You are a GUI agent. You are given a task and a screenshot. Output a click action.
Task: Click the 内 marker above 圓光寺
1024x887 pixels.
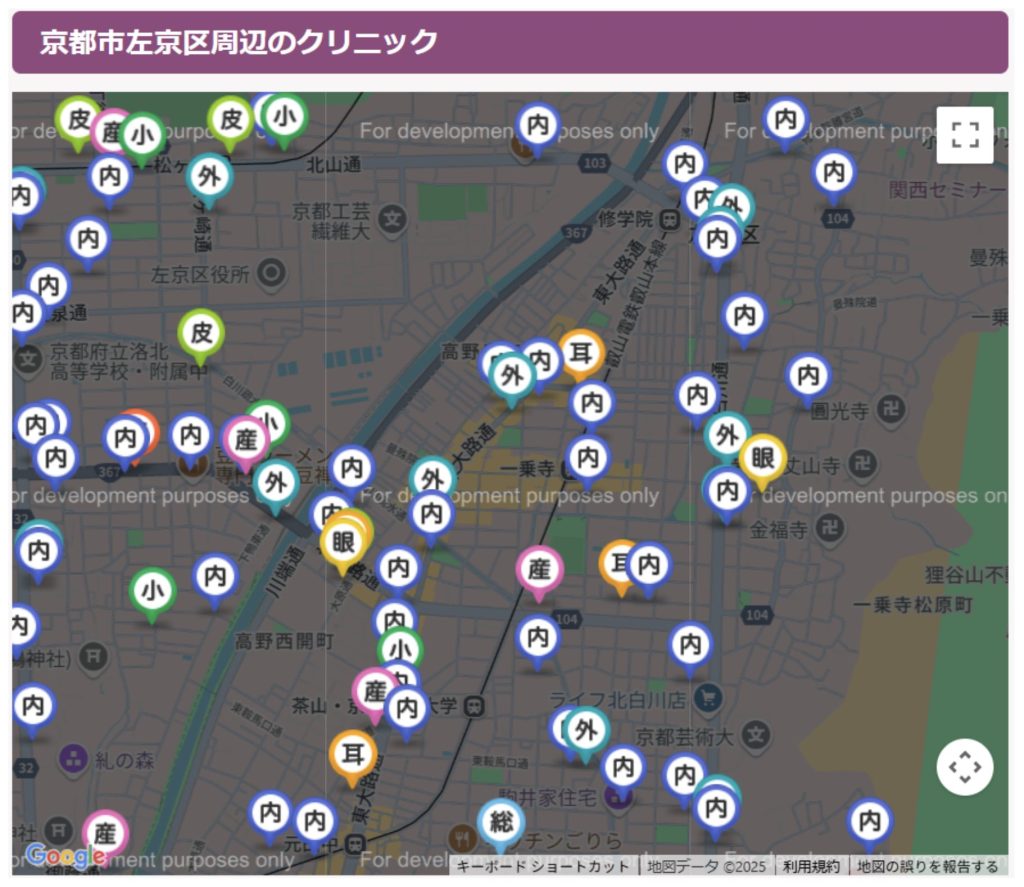tap(808, 377)
